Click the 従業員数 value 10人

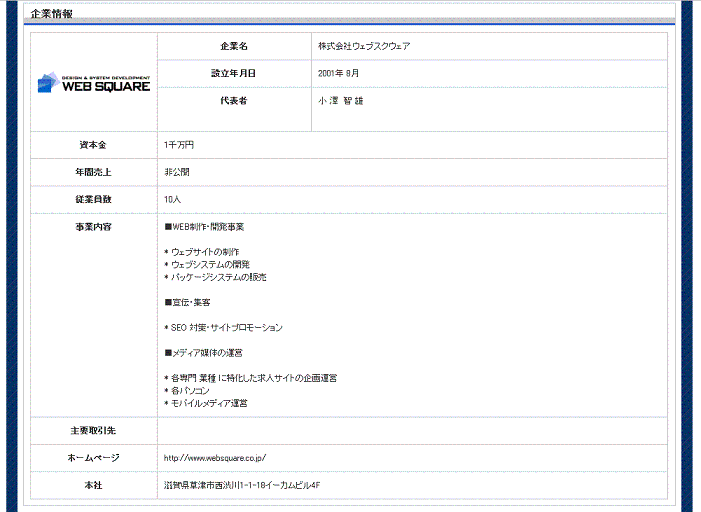pyautogui.click(x=173, y=199)
